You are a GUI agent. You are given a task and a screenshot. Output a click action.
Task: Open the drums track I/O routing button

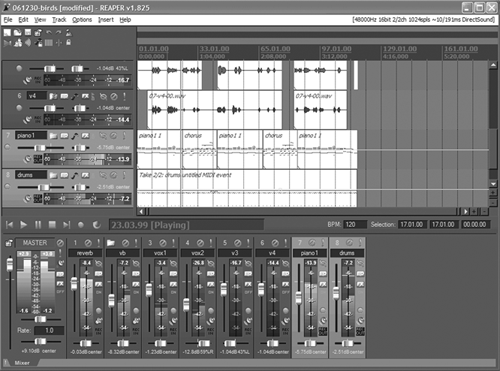tap(64, 175)
